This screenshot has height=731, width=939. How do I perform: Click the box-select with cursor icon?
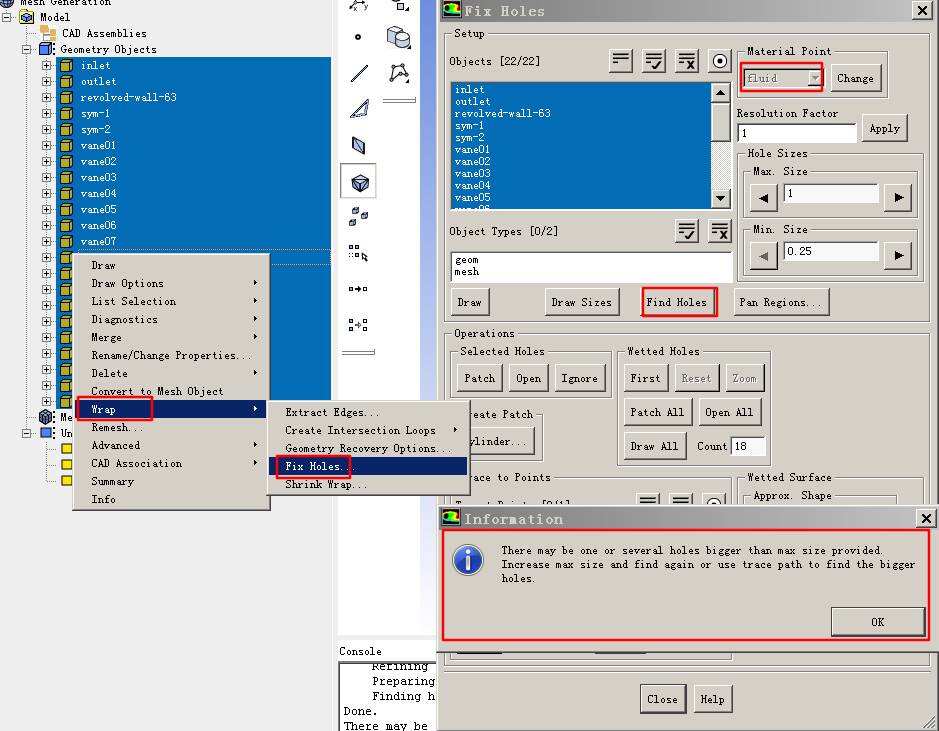click(x=358, y=253)
